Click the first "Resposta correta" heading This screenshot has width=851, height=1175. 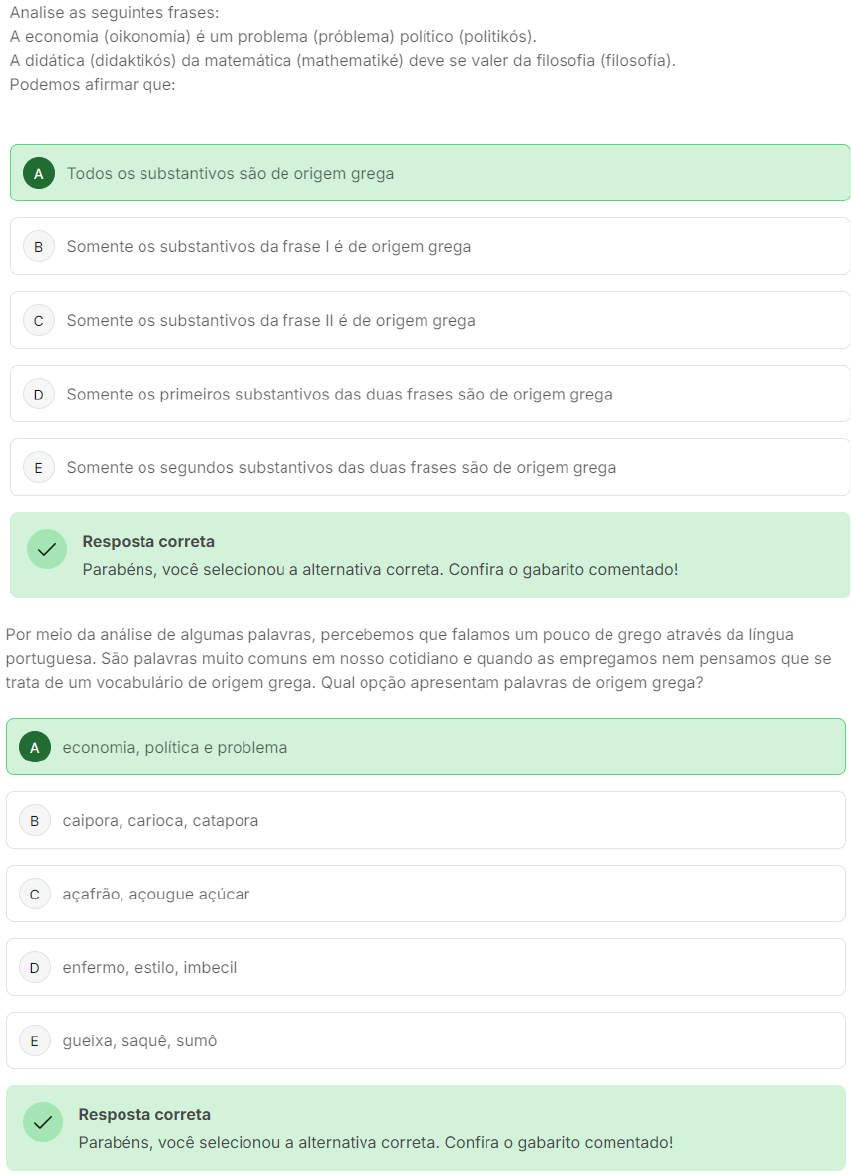148,541
